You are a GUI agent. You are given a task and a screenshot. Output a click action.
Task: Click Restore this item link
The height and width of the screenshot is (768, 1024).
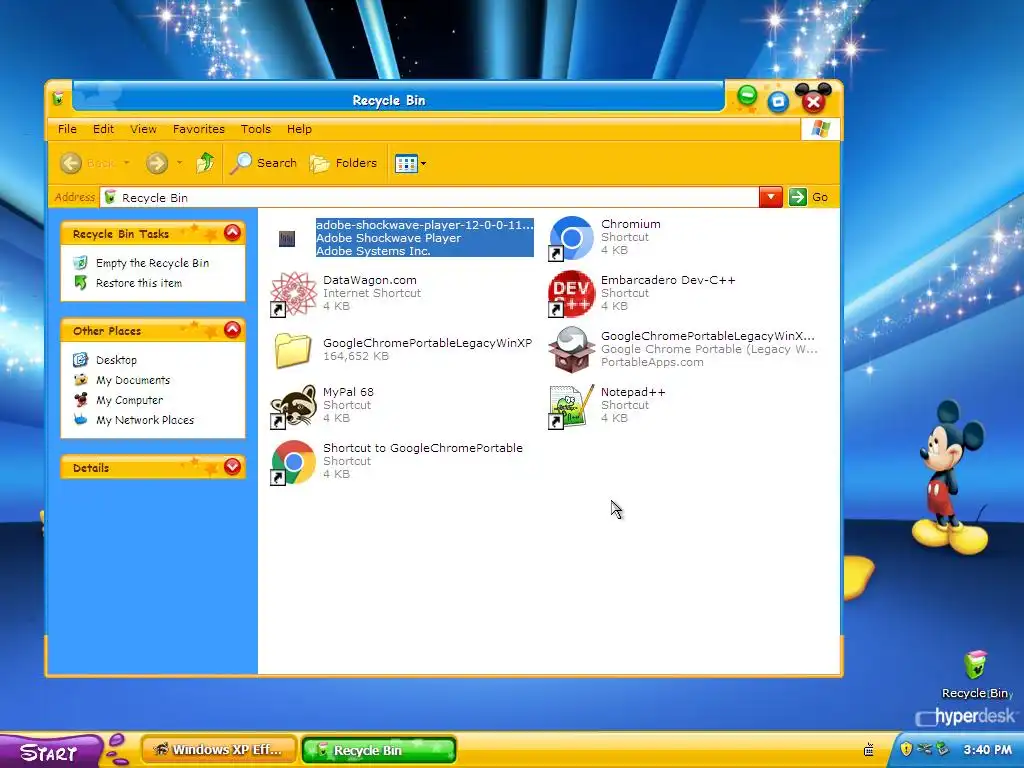pos(138,283)
